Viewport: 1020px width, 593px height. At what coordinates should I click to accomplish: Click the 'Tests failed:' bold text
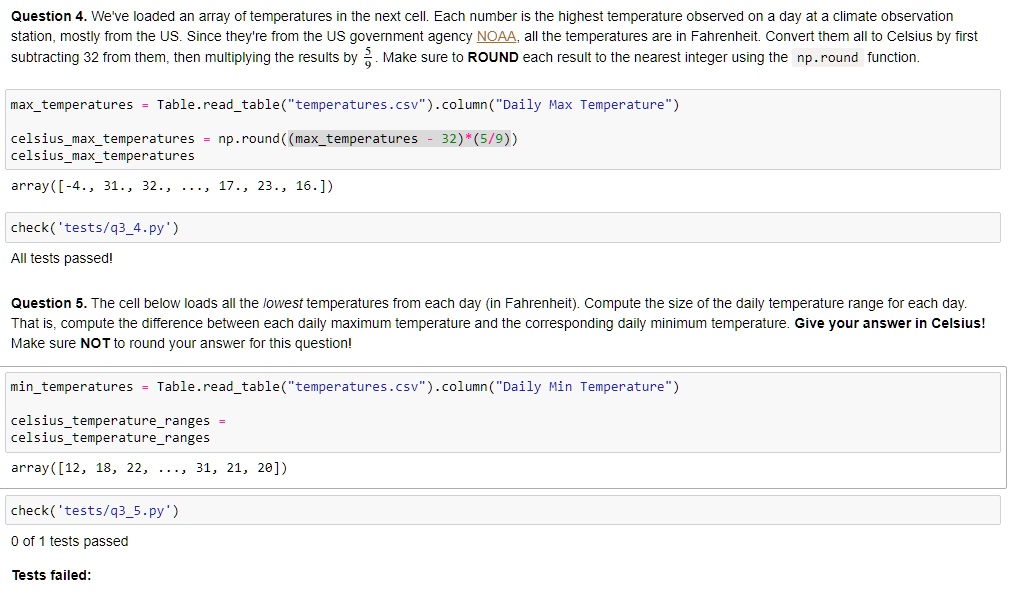pyautogui.click(x=51, y=575)
